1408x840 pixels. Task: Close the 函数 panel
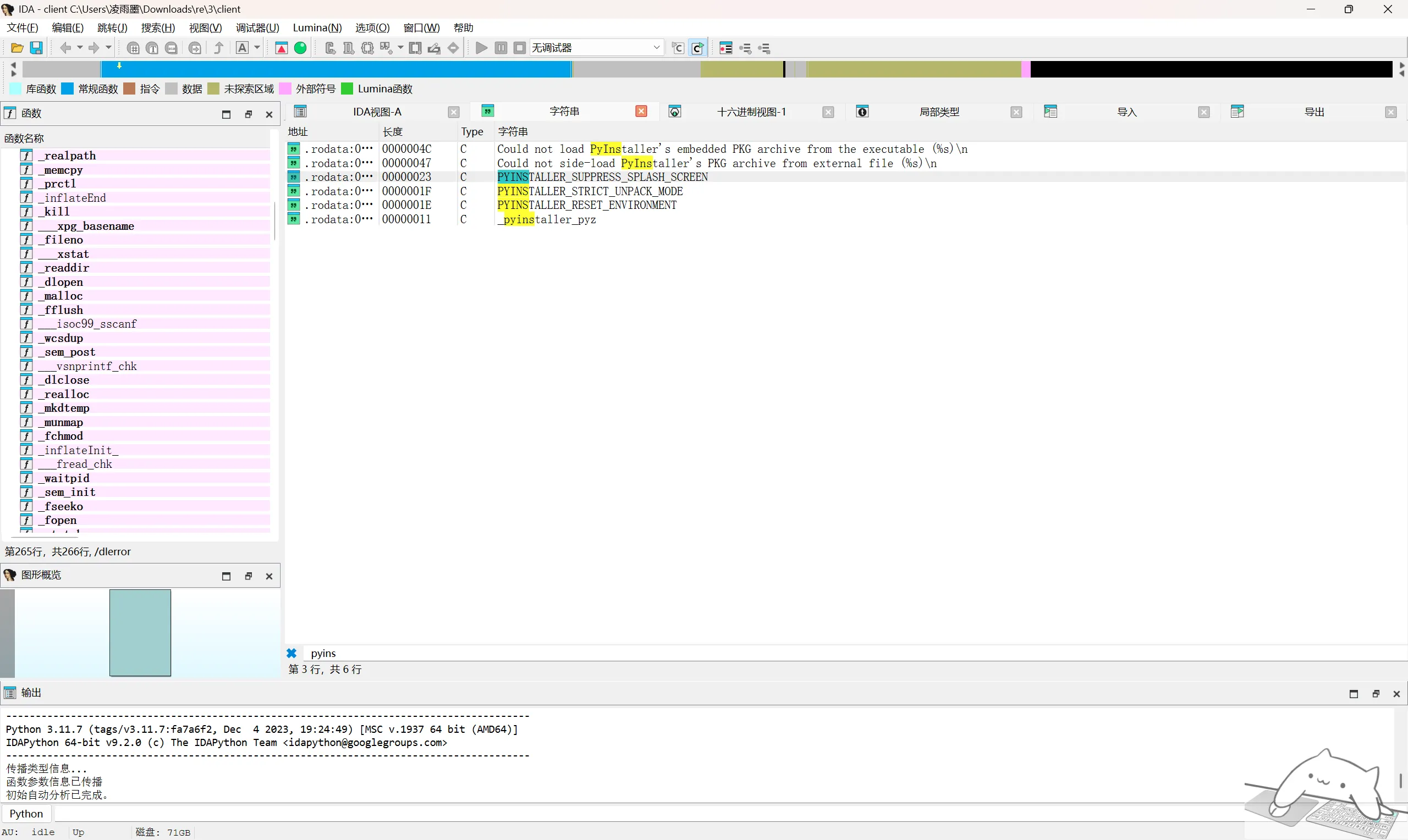[269, 114]
